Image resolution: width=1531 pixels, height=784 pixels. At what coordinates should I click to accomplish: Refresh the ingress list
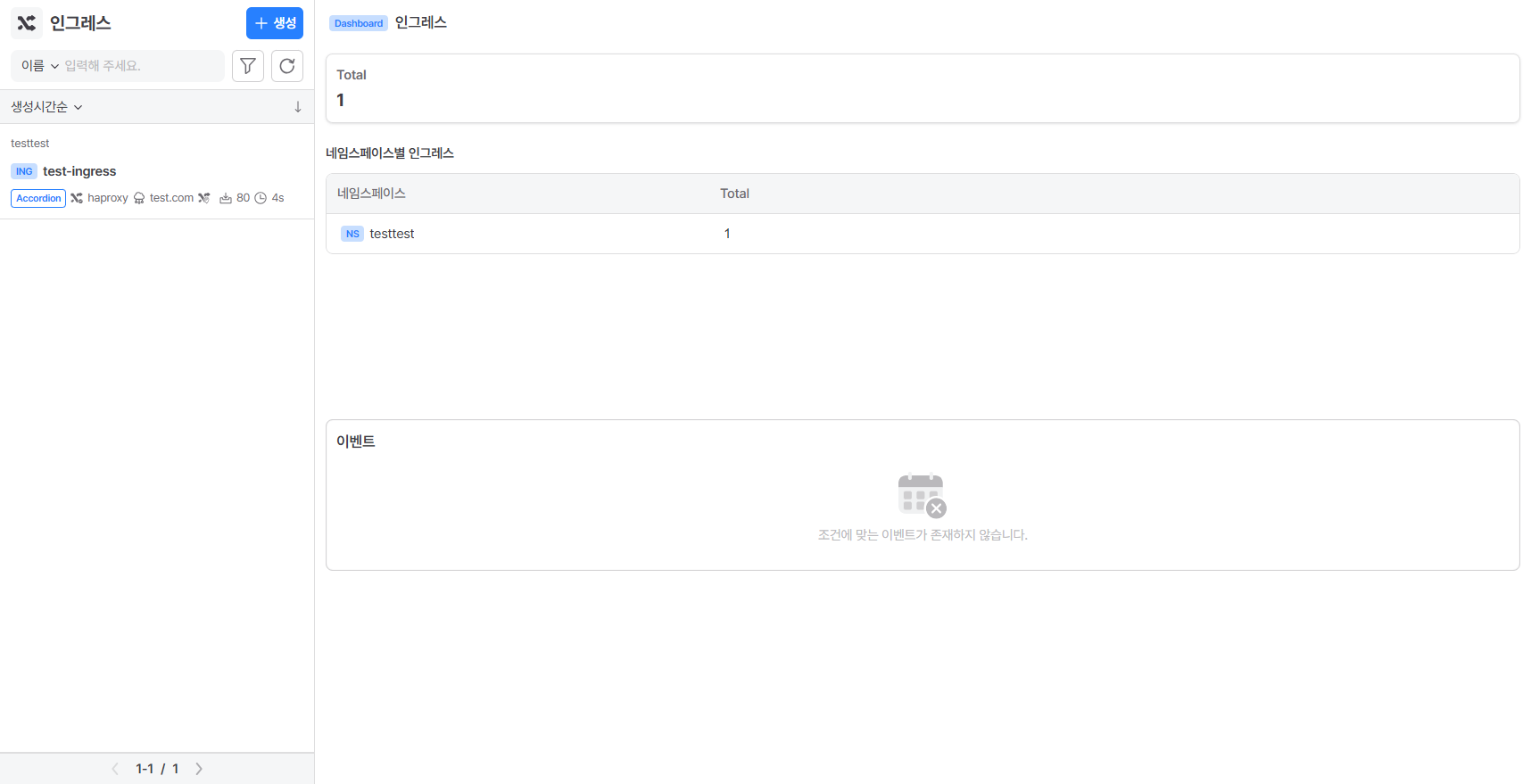coord(287,66)
